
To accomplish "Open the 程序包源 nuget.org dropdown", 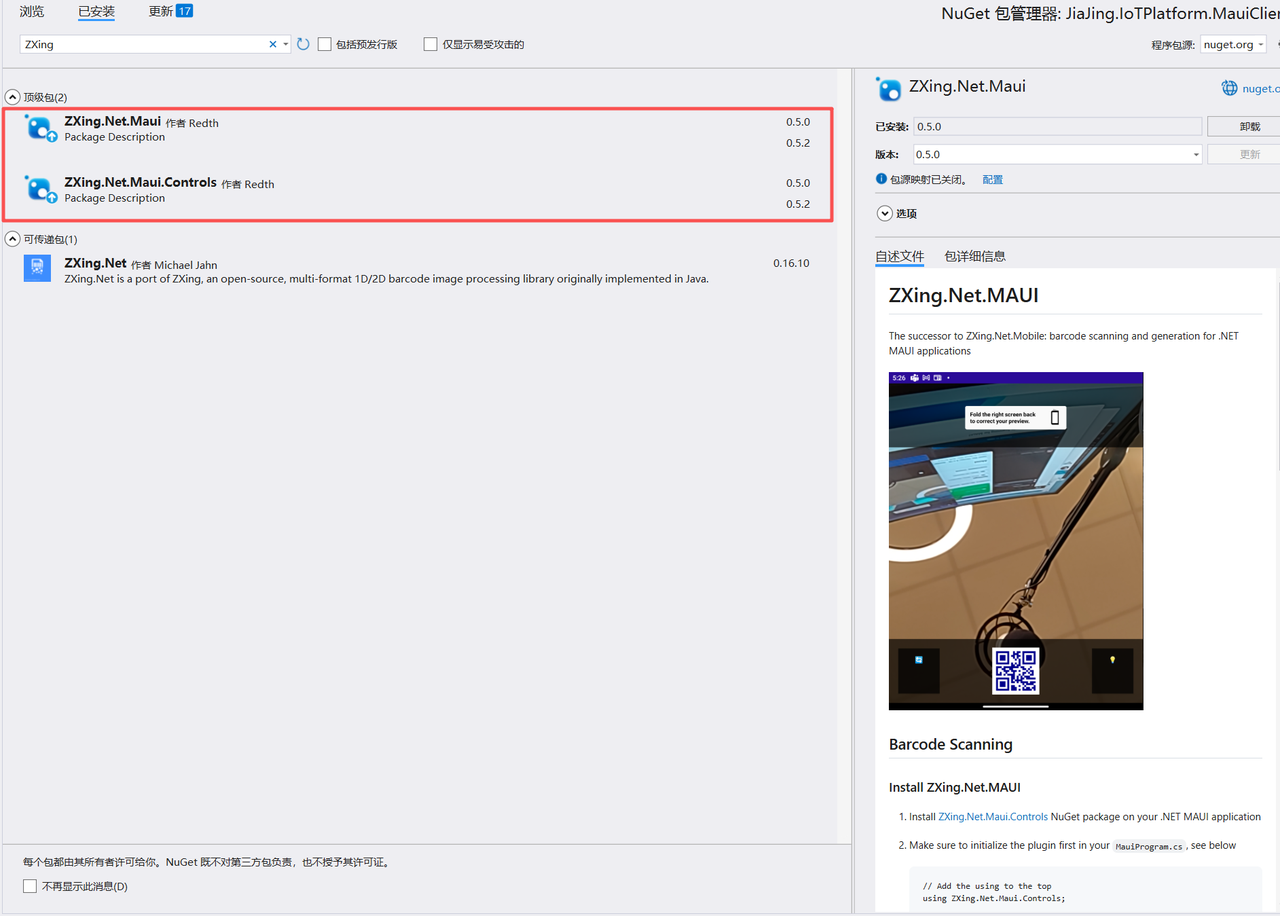I will (x=1233, y=45).
